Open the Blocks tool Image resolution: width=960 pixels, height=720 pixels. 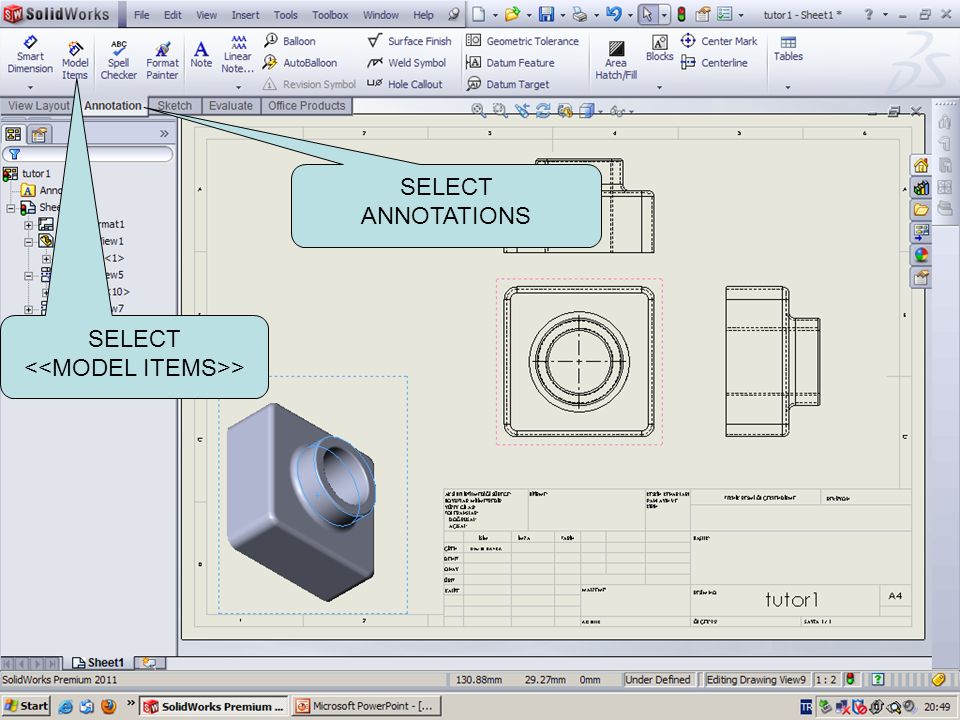click(659, 48)
